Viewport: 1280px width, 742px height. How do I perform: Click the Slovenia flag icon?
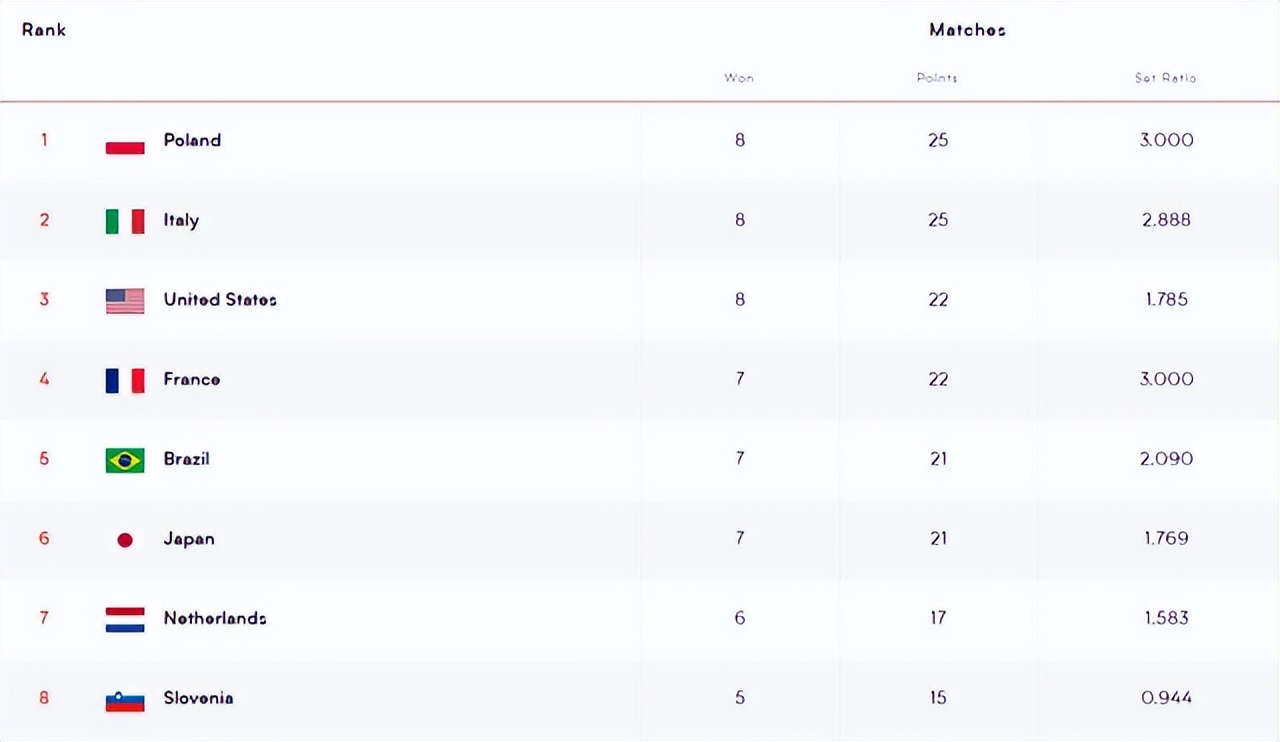tap(125, 700)
